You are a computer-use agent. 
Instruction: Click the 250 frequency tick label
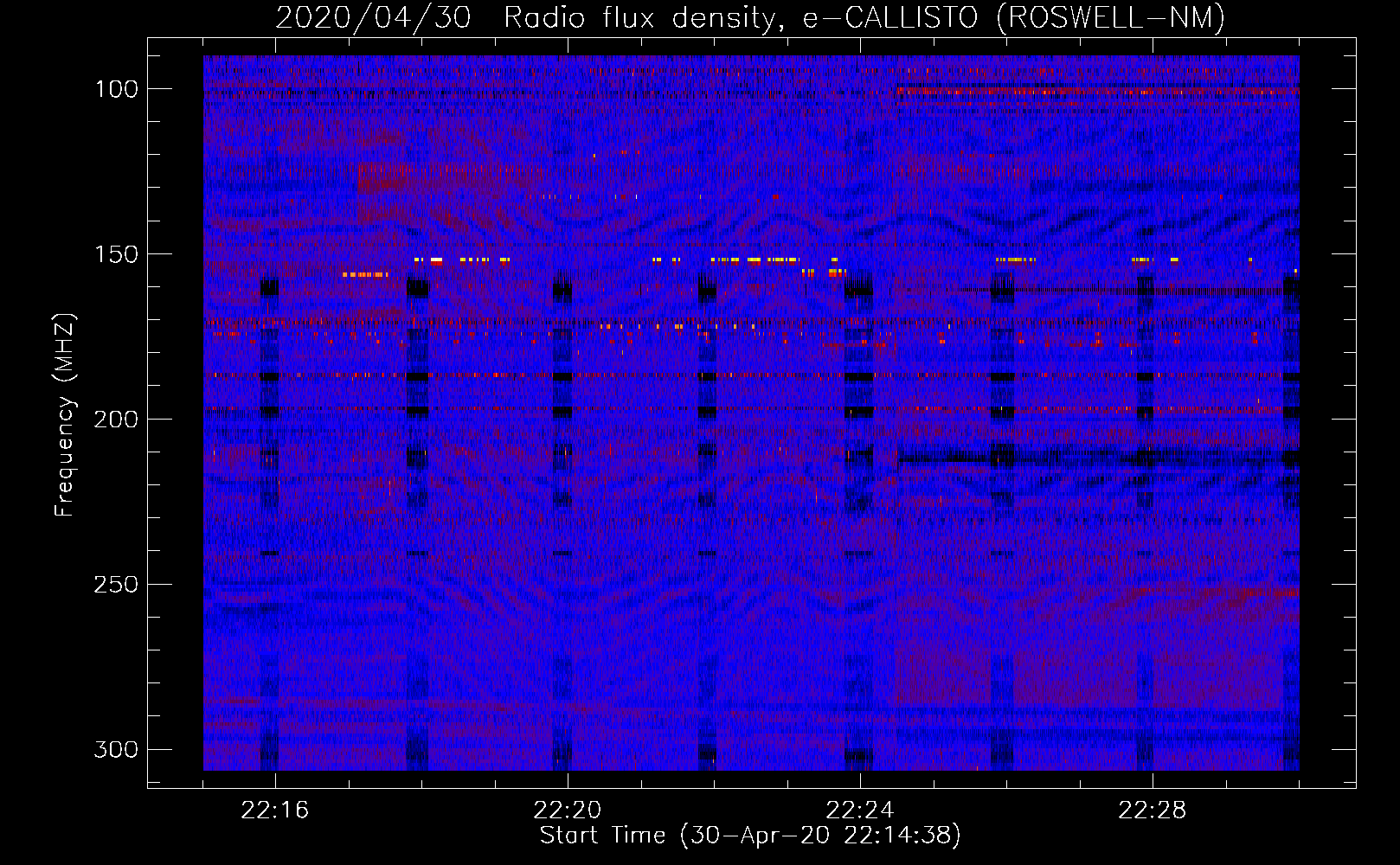click(116, 585)
